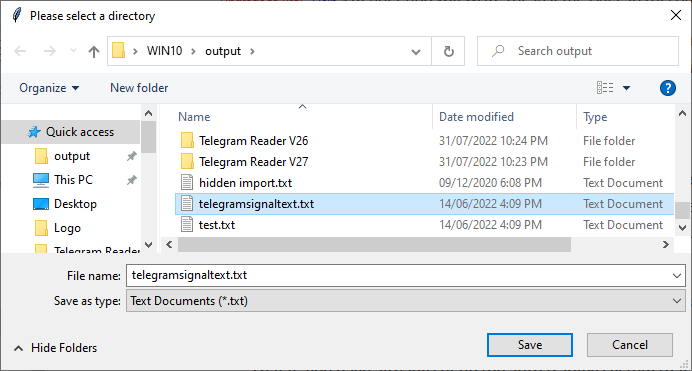Click the Cancel button
Image resolution: width=692 pixels, height=371 pixels.
[630, 345]
